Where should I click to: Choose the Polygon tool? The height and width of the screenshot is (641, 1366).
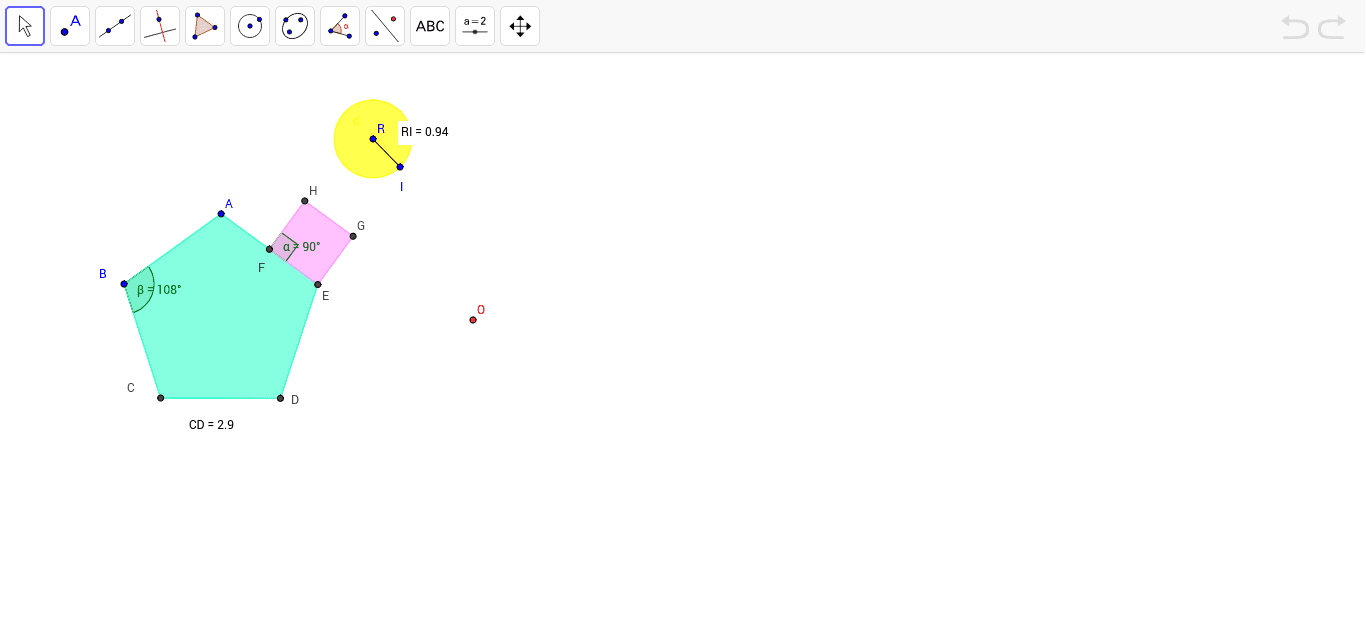coord(205,26)
